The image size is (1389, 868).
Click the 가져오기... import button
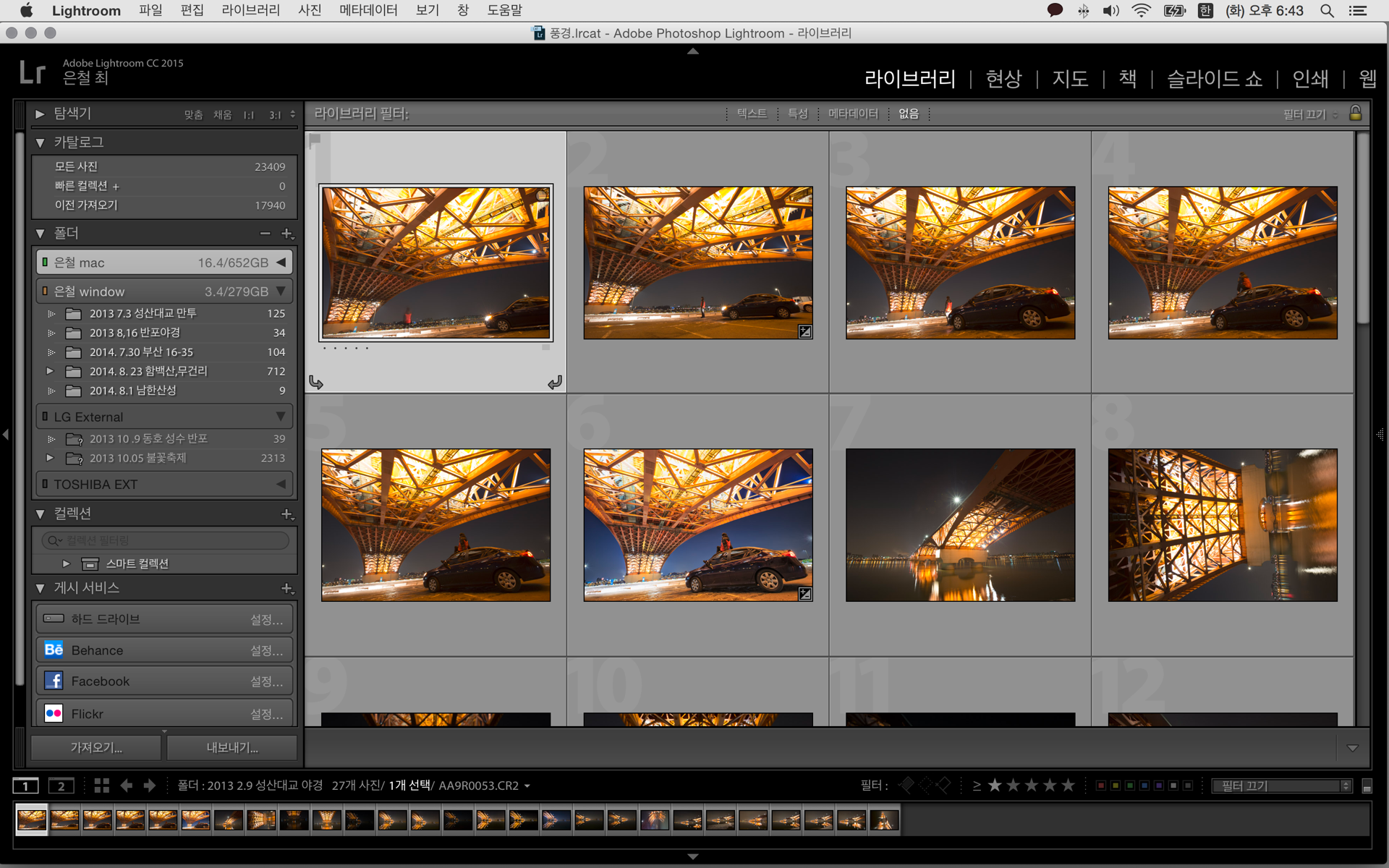96,747
